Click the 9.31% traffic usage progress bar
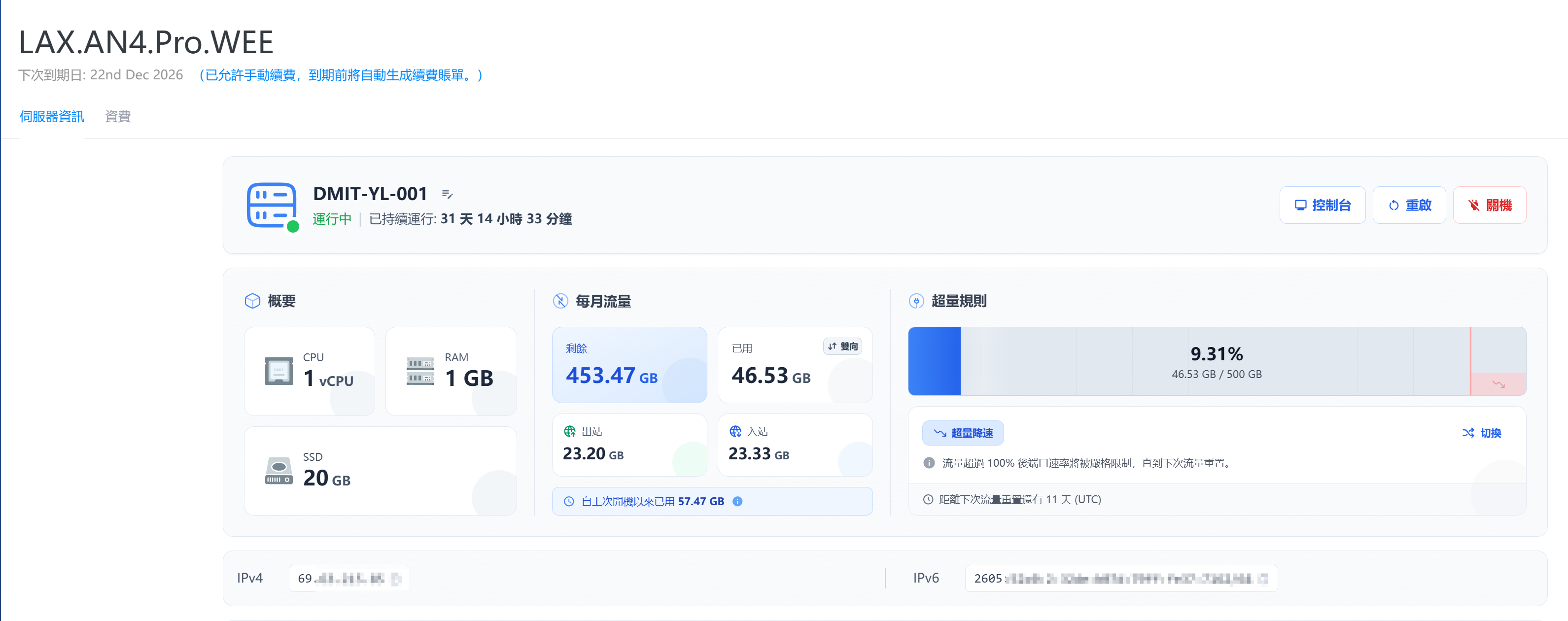 pos(1216,362)
